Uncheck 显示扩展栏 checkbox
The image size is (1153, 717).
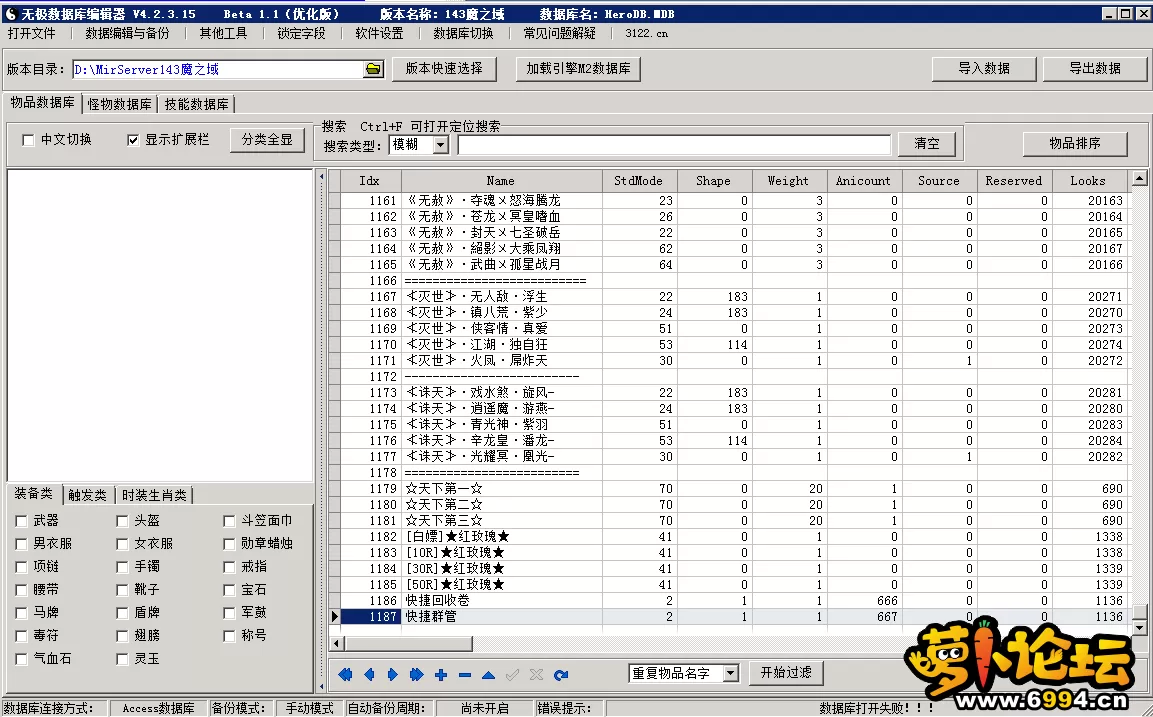coord(133,140)
